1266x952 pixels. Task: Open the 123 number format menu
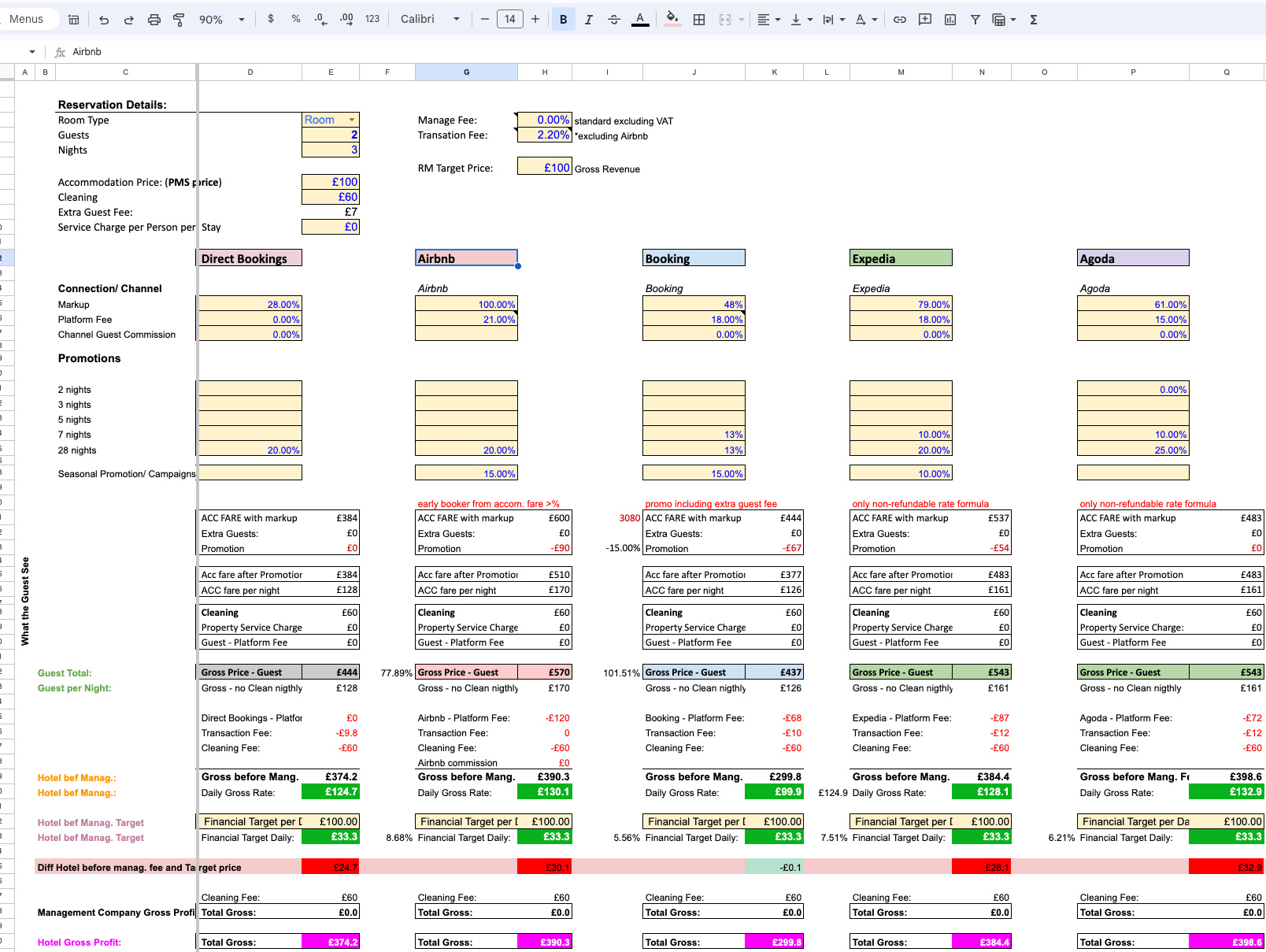[372, 20]
